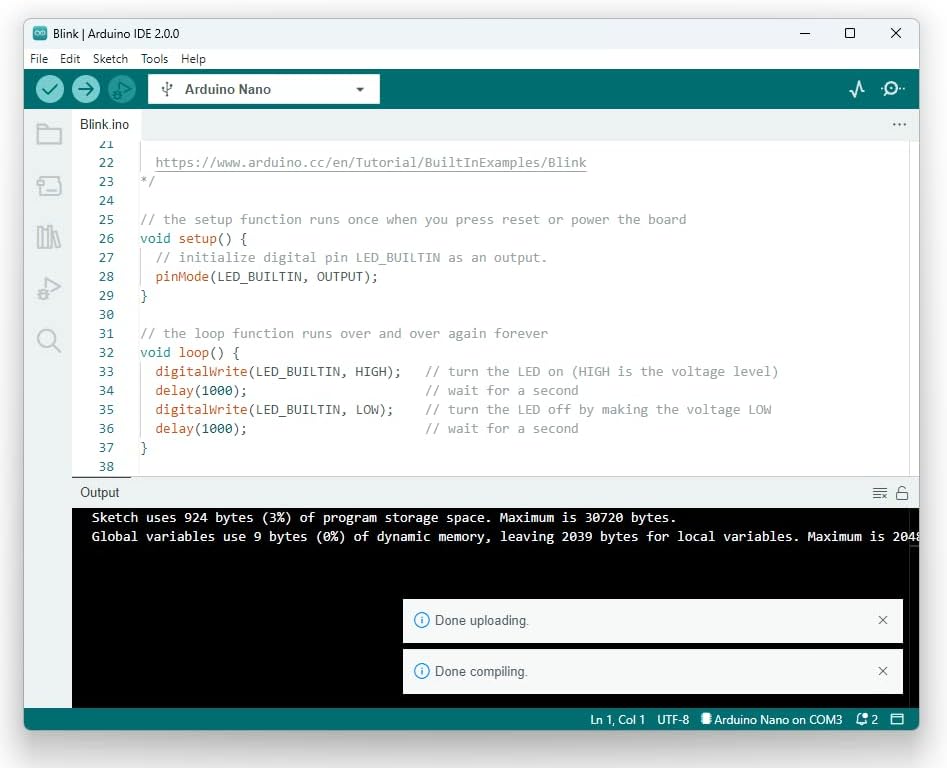Place cursor on digitalWrite(LED_BUILTIN, LOW) line
The image size is (947, 768).
click(x=274, y=410)
